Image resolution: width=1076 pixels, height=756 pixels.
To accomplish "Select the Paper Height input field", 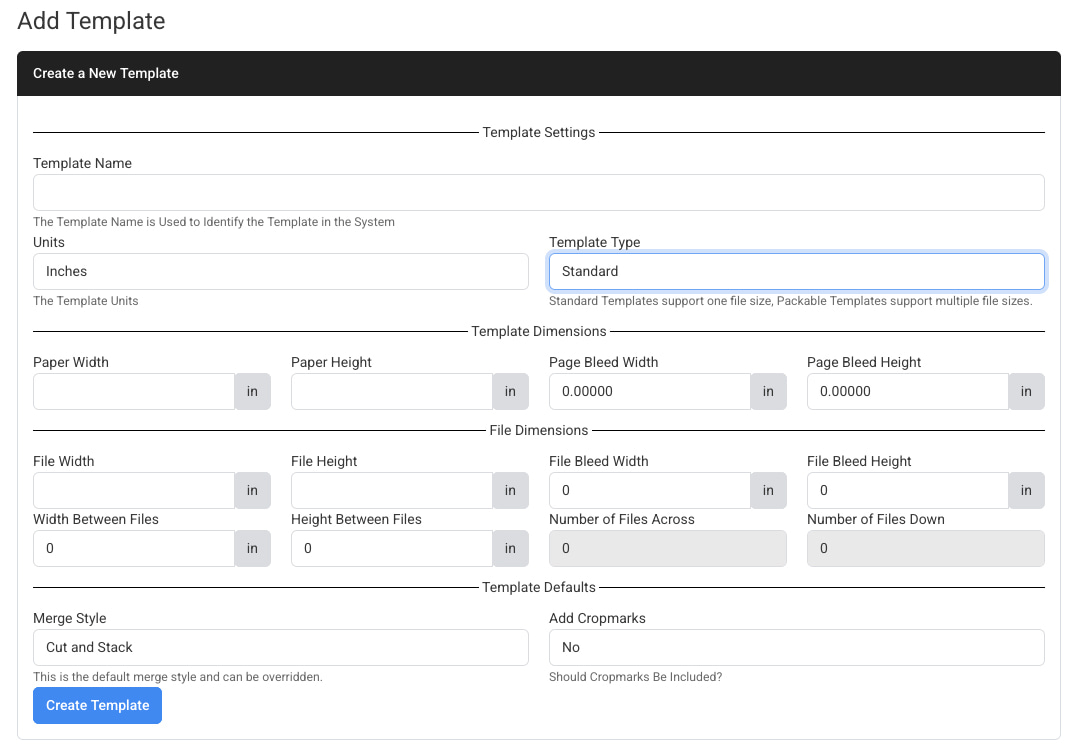I will click(x=391, y=391).
